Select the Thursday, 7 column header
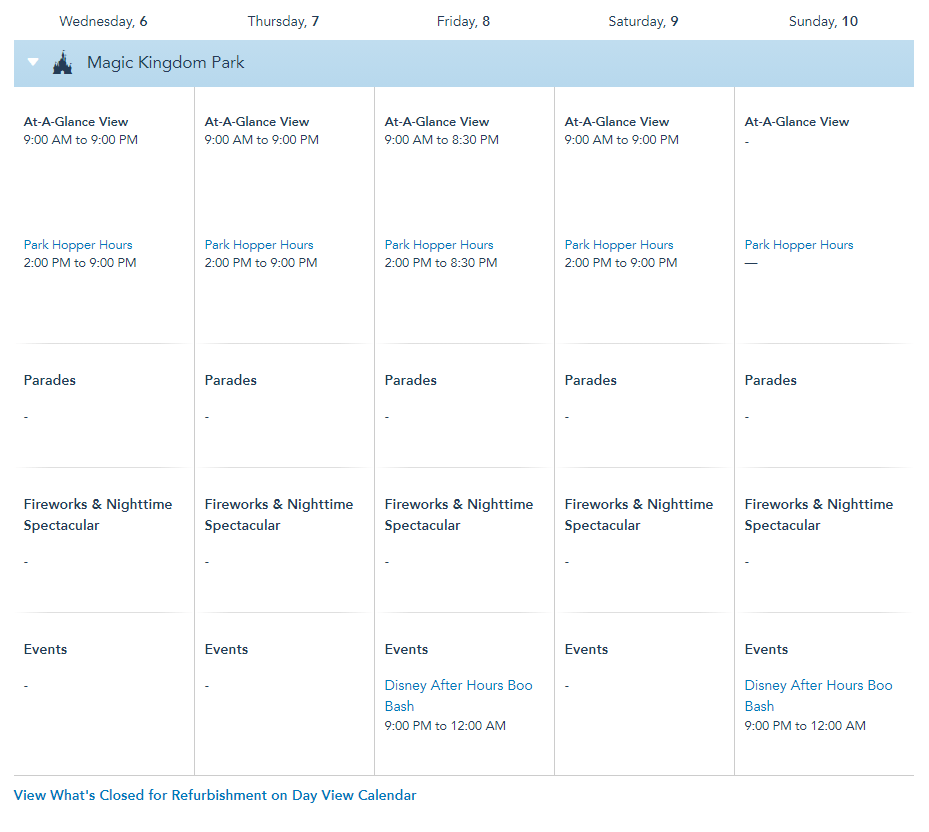The image size is (929, 832). click(x=283, y=21)
